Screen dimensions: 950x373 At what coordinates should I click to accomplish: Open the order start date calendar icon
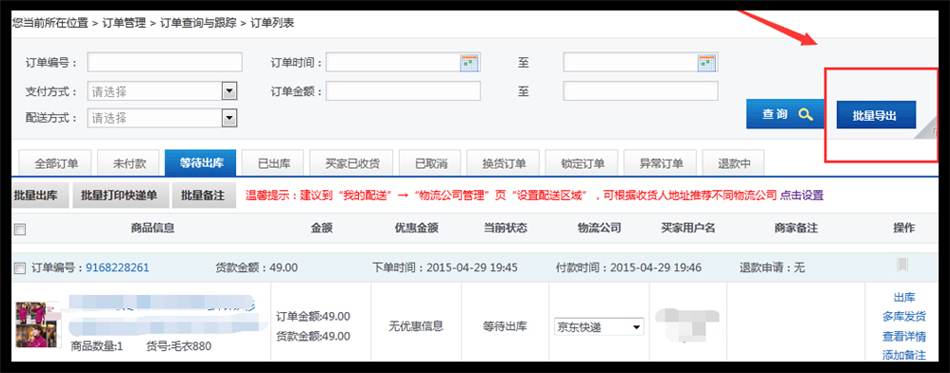point(470,62)
